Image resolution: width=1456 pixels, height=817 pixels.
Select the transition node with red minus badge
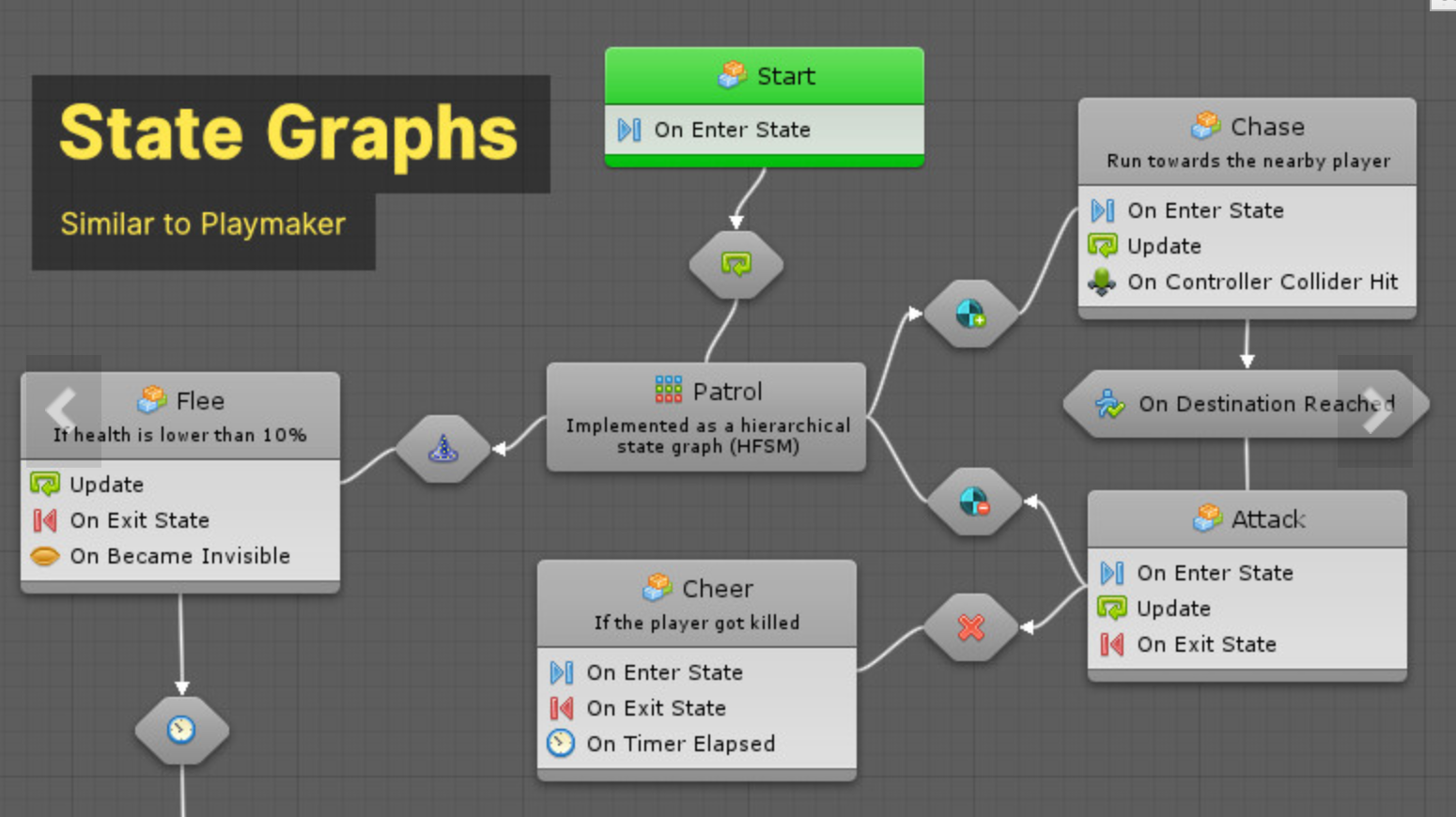[974, 501]
